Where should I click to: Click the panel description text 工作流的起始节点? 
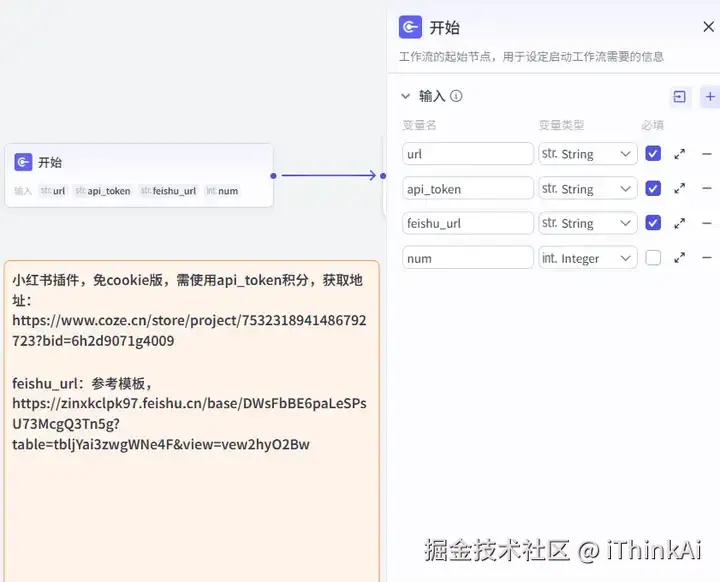(531, 57)
